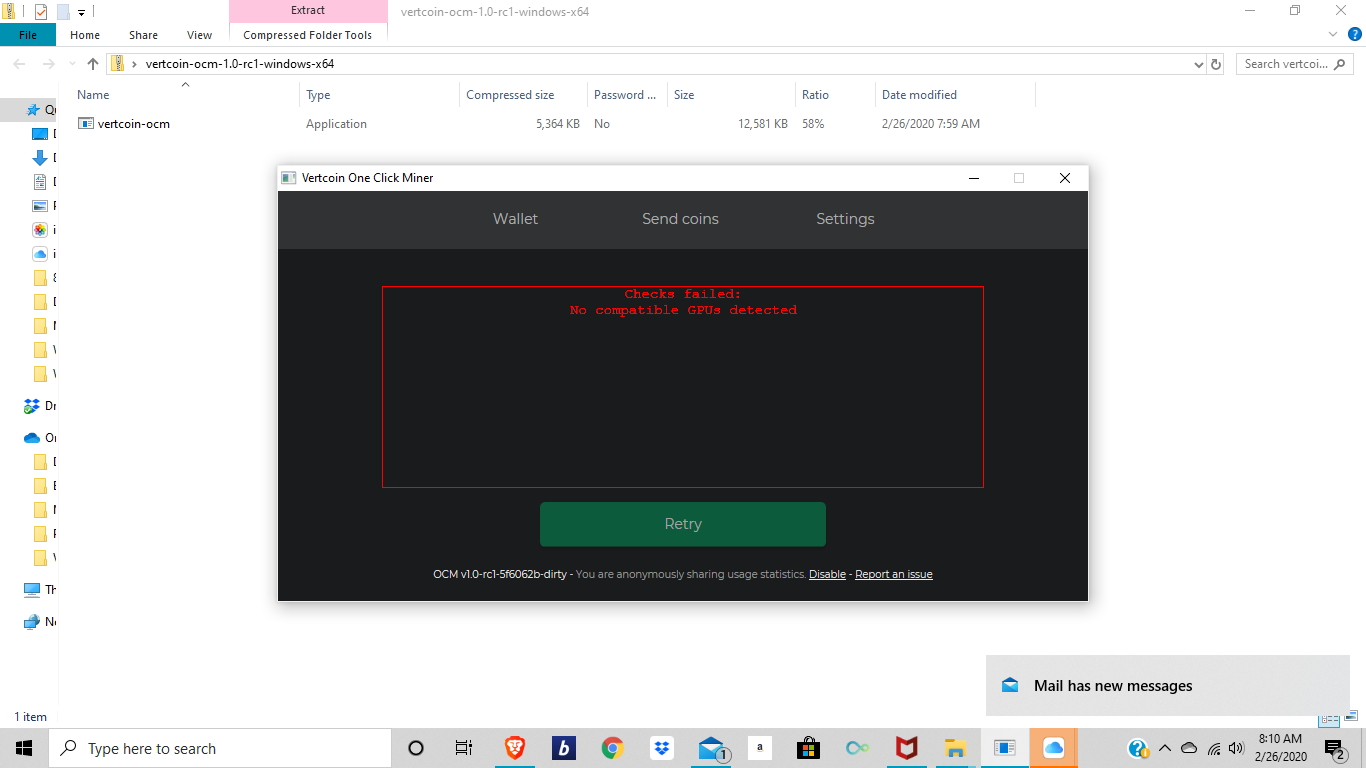Refresh the current folder view
Viewport: 1366px width, 768px height.
(x=1216, y=64)
